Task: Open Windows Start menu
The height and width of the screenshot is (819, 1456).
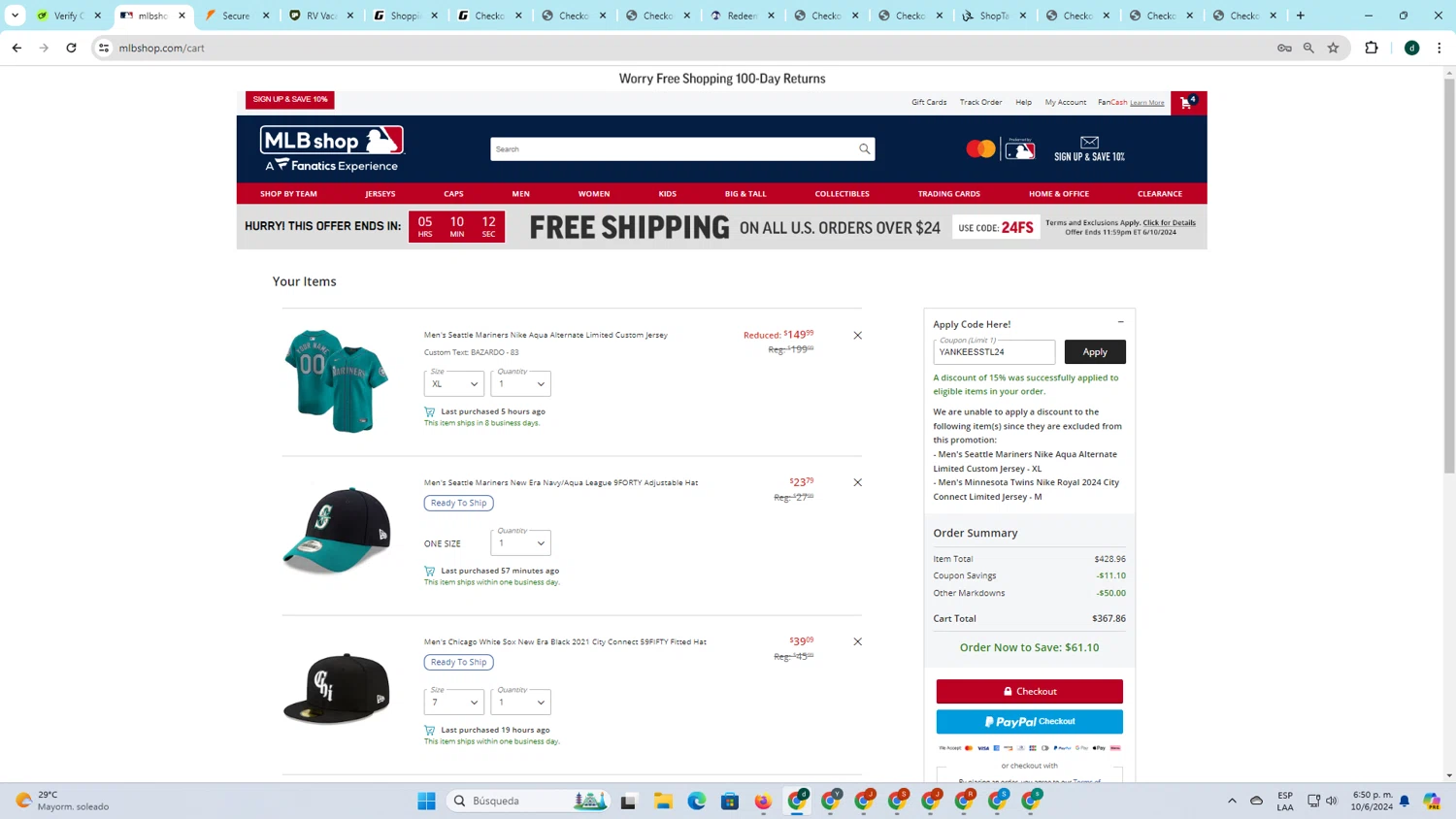Action: pos(426,801)
